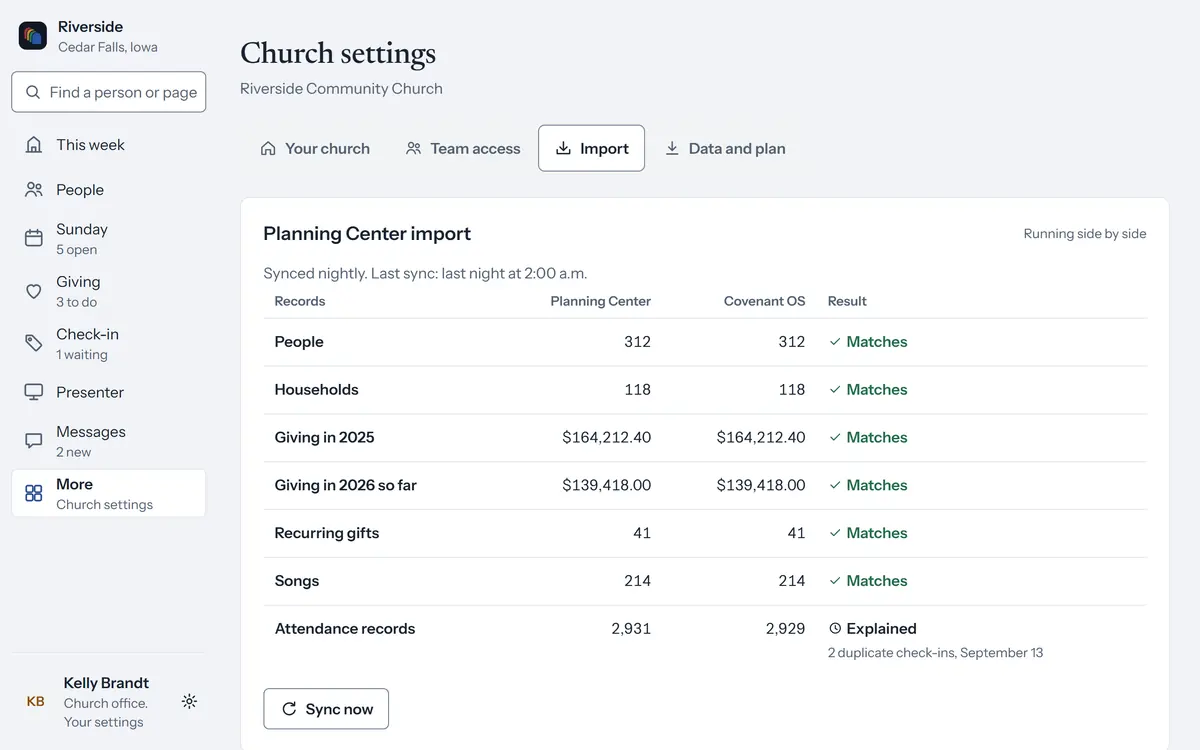
Task: Click the Synced nightly last sync text
Action: pos(425,273)
